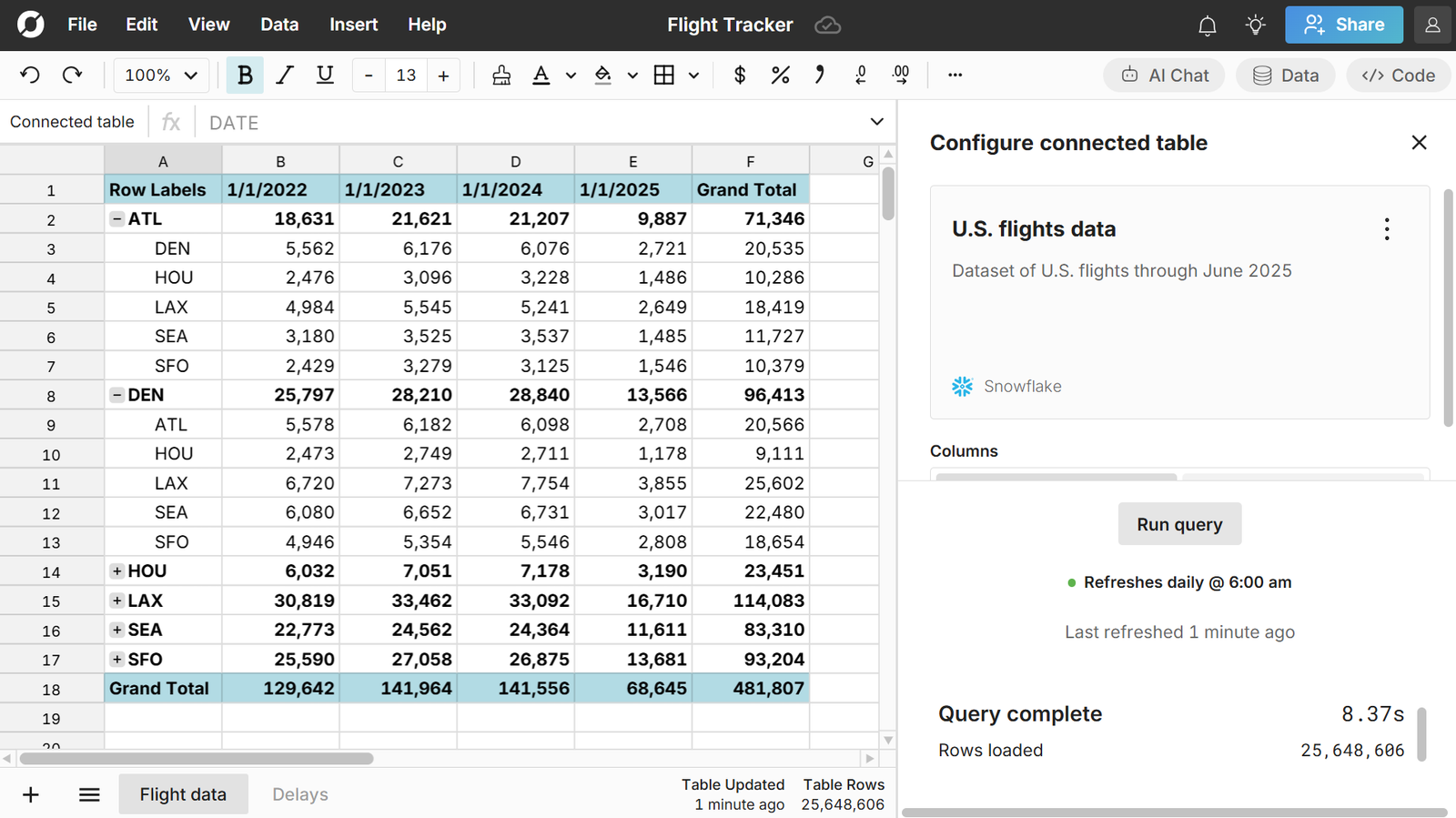
Task: Apply italic formatting
Action: pos(285,76)
